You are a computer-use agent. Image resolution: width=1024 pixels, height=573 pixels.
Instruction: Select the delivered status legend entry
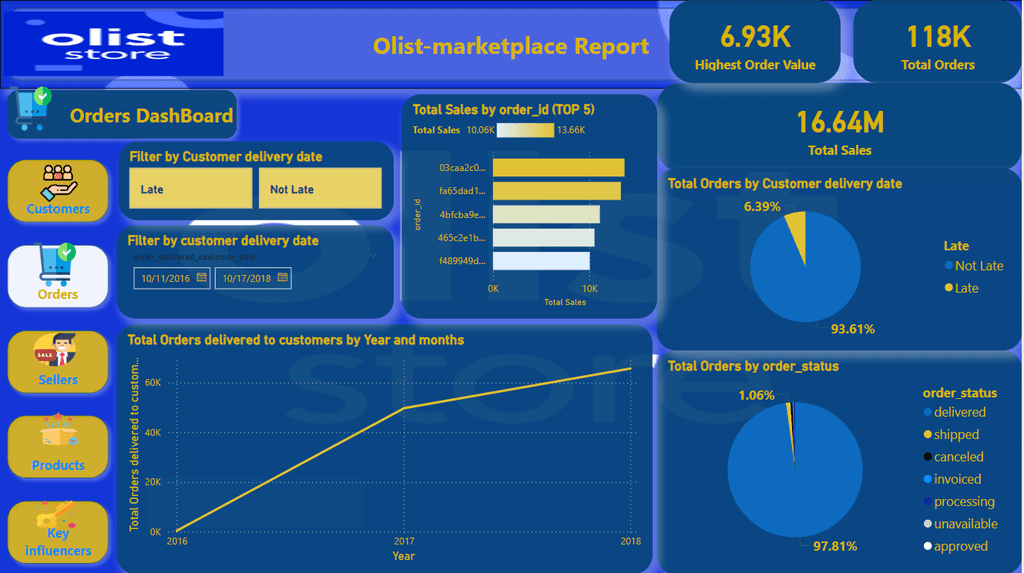pos(954,412)
